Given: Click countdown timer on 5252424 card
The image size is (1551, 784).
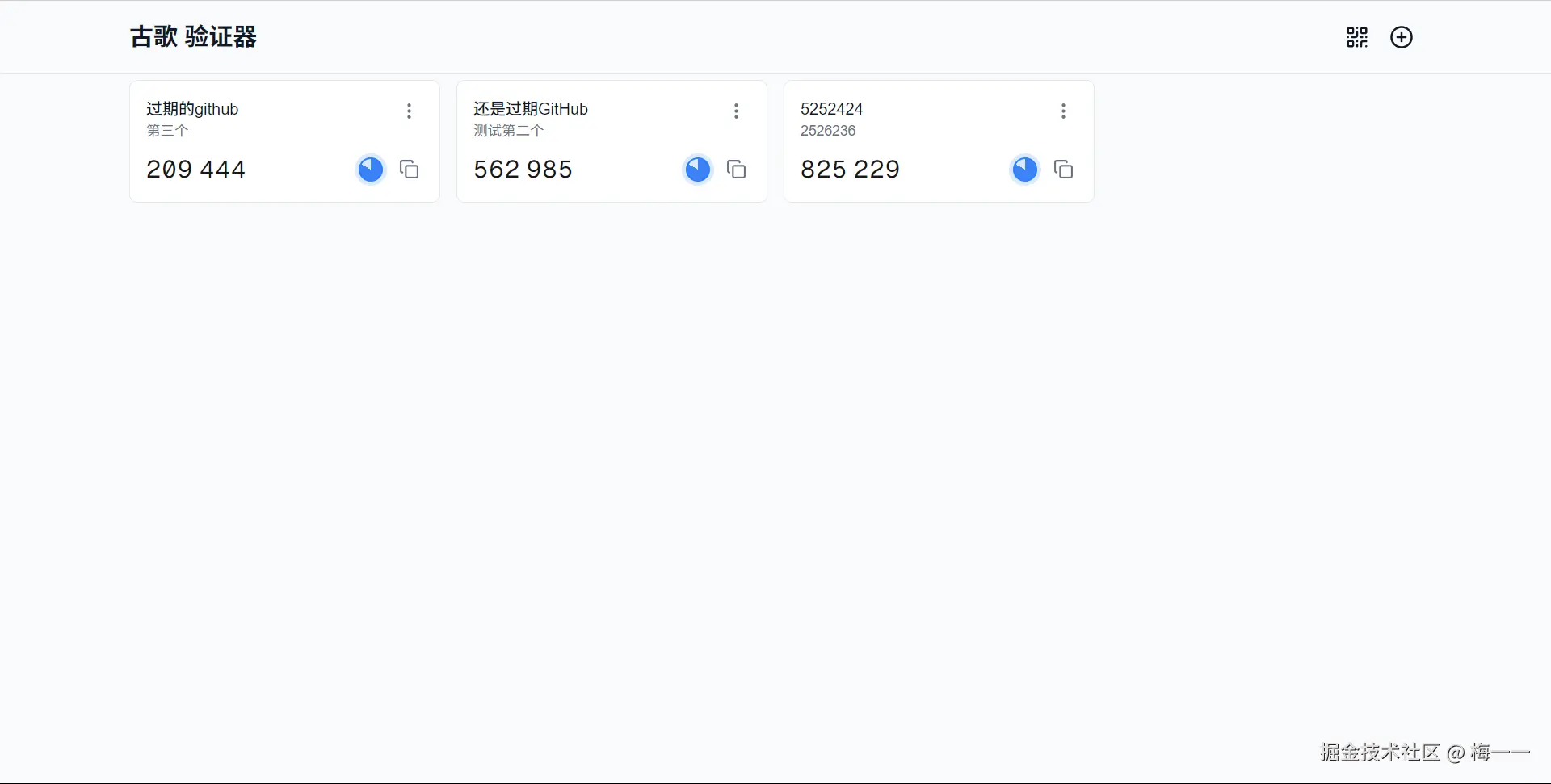Looking at the screenshot, I should coord(1025,170).
